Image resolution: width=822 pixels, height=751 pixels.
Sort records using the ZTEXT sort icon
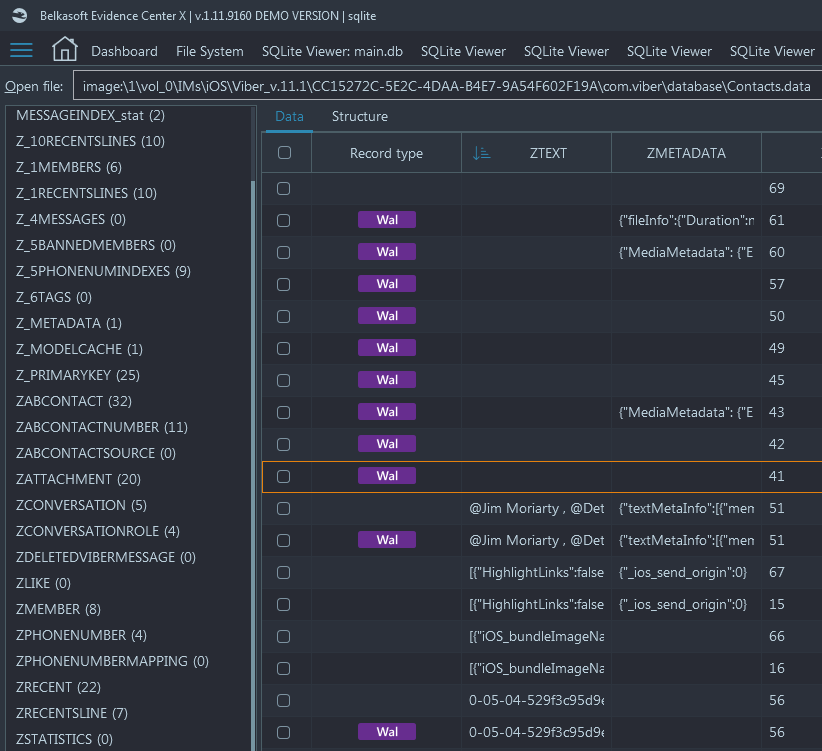point(481,152)
